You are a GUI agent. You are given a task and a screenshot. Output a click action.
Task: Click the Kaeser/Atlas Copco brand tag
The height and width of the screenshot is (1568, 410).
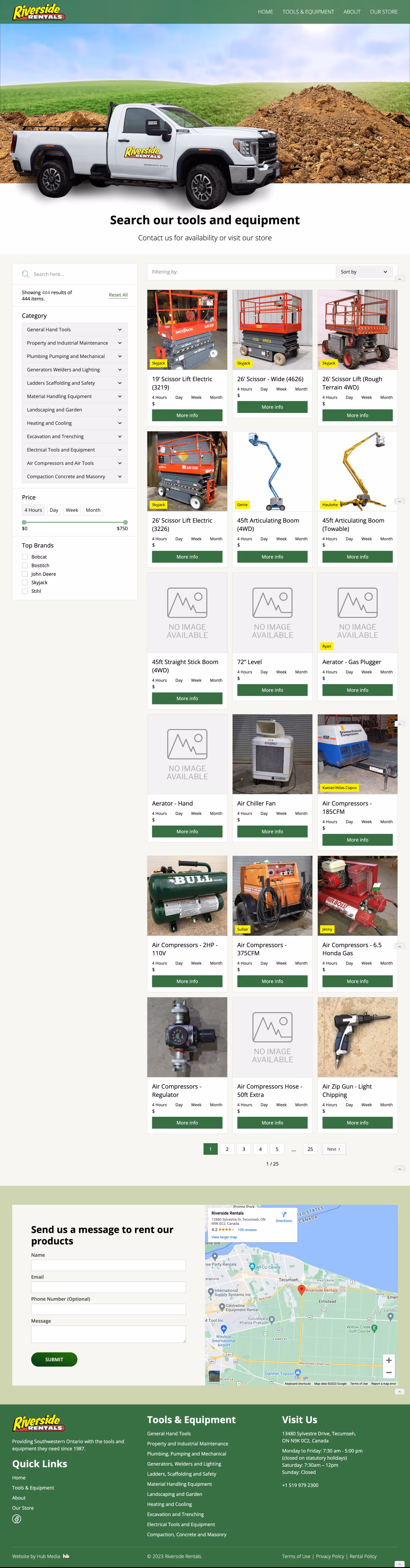click(x=339, y=788)
